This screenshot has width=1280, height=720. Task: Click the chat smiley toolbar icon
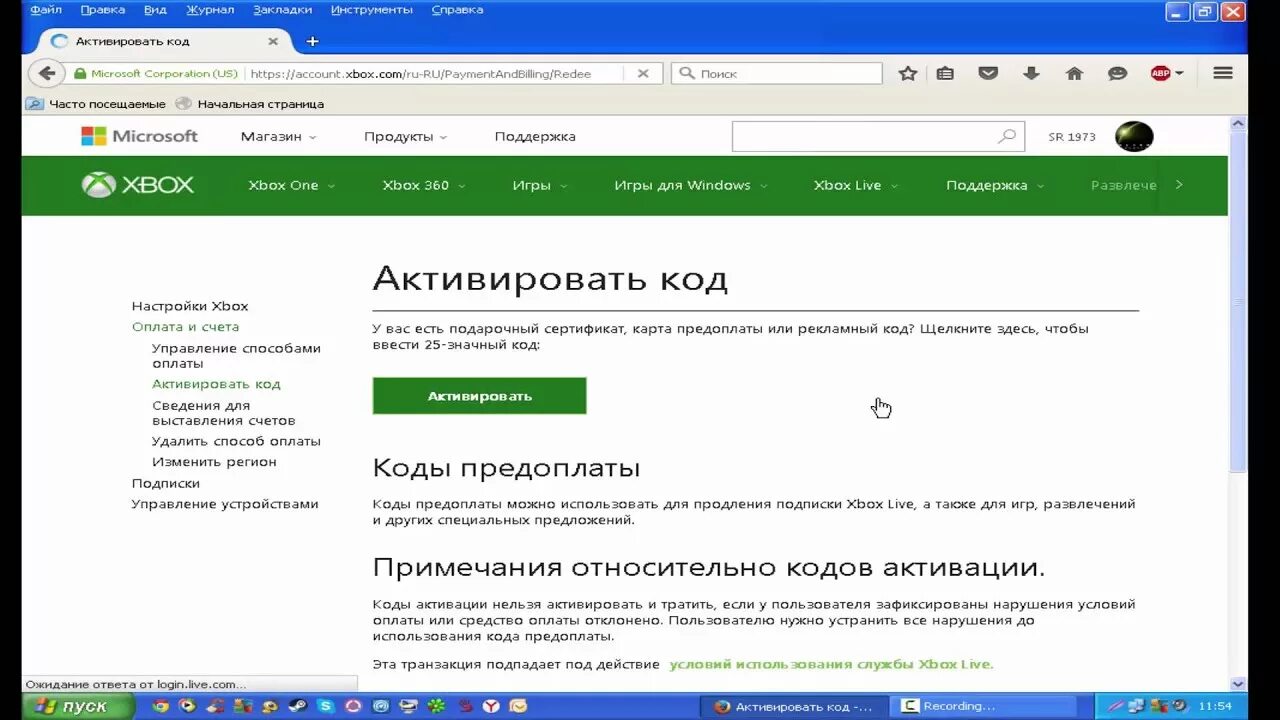pos(1117,73)
